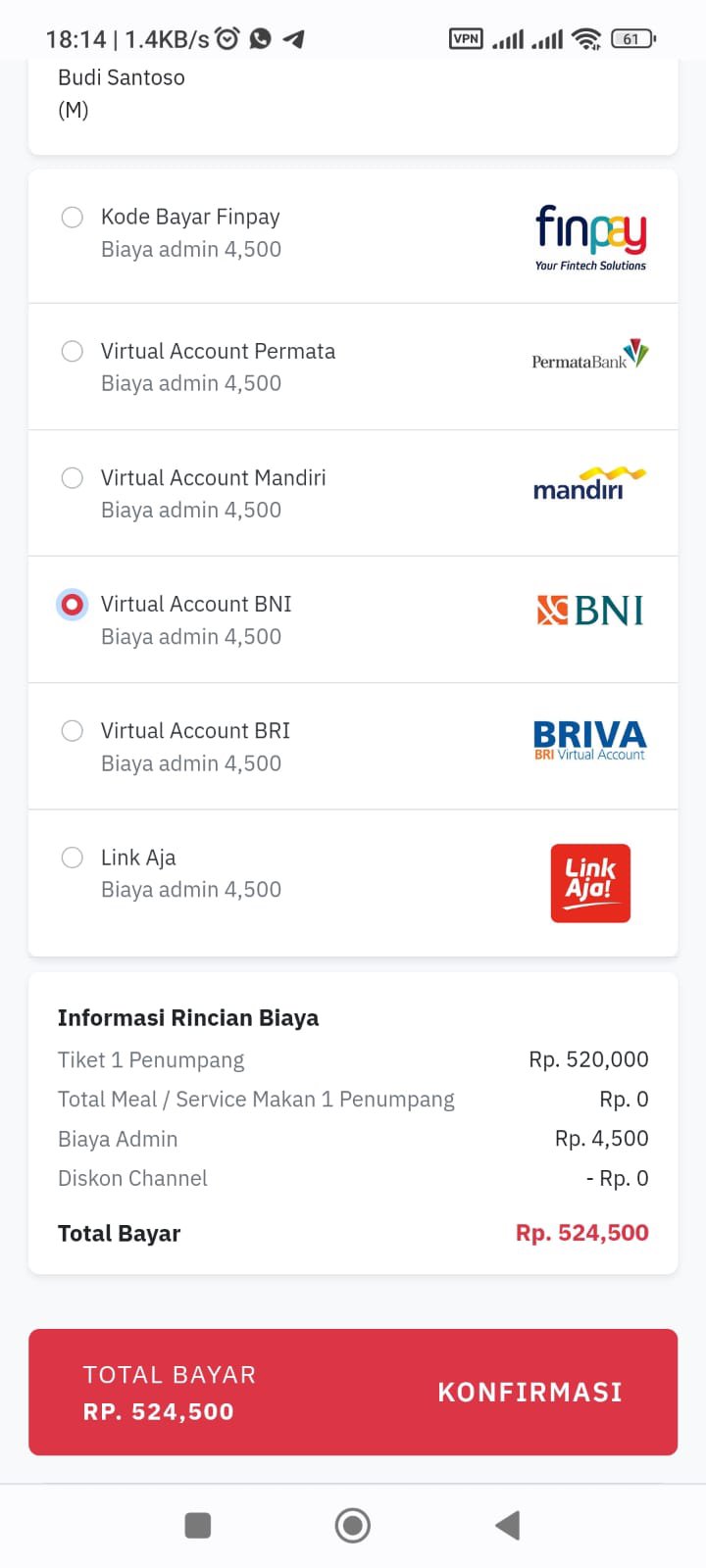Select Kode Bayar Finpay radio button
706x1568 pixels.
tap(73, 217)
